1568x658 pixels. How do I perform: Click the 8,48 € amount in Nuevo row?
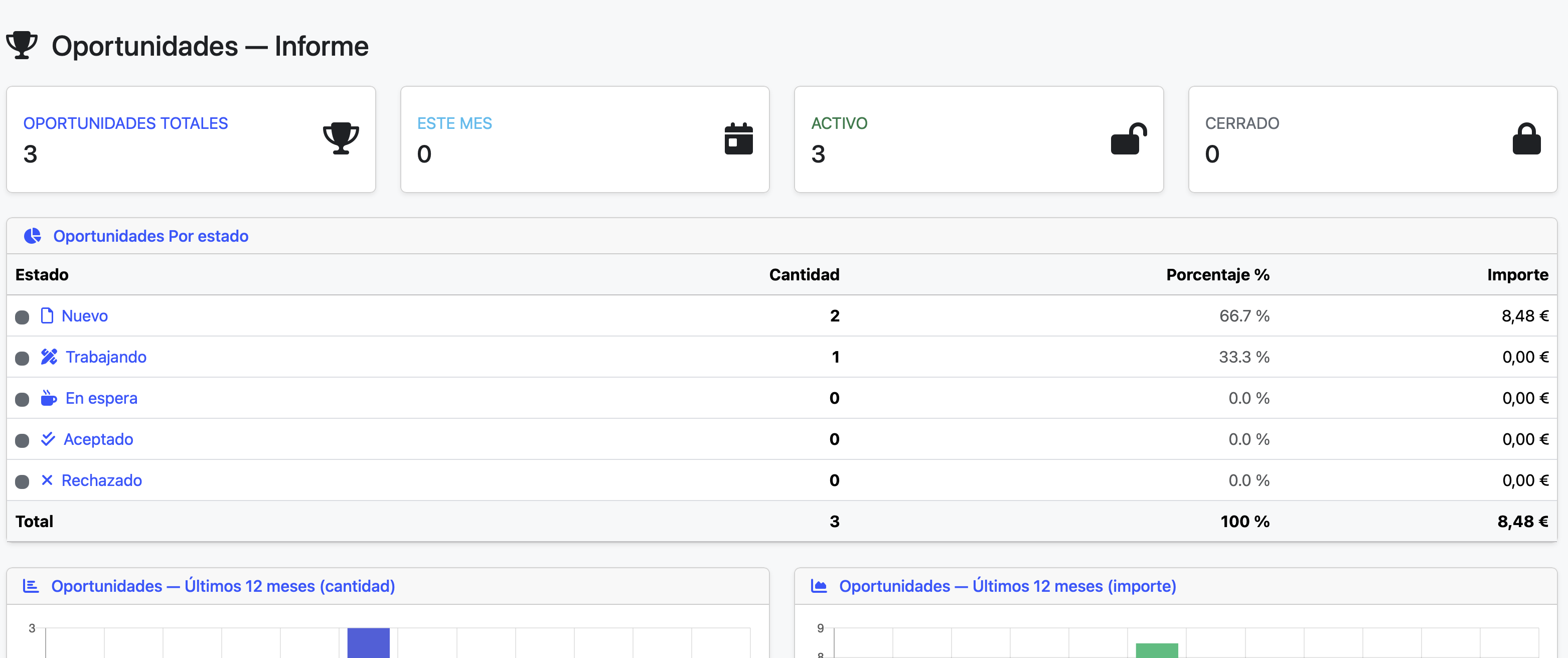tap(1525, 316)
